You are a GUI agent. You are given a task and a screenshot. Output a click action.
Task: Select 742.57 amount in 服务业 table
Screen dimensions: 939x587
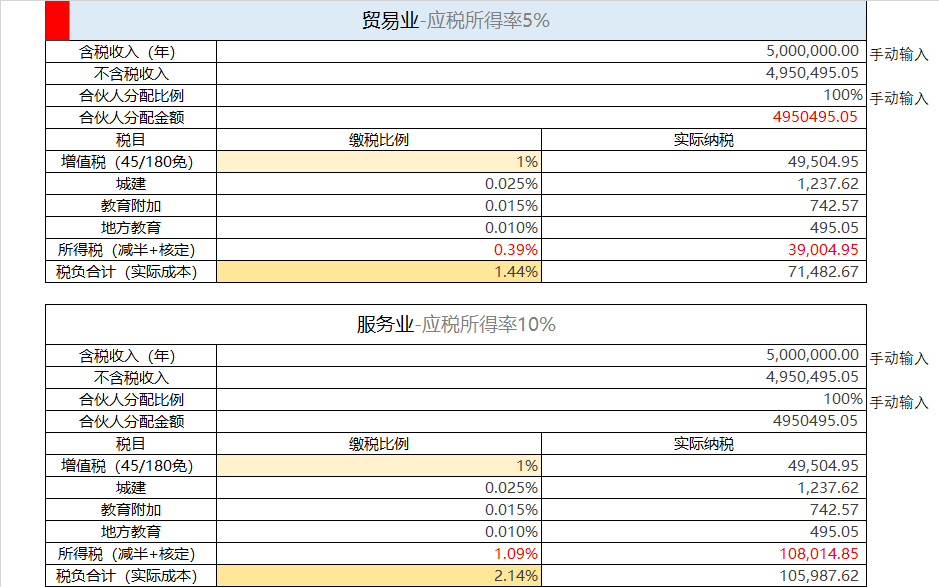(x=704, y=509)
